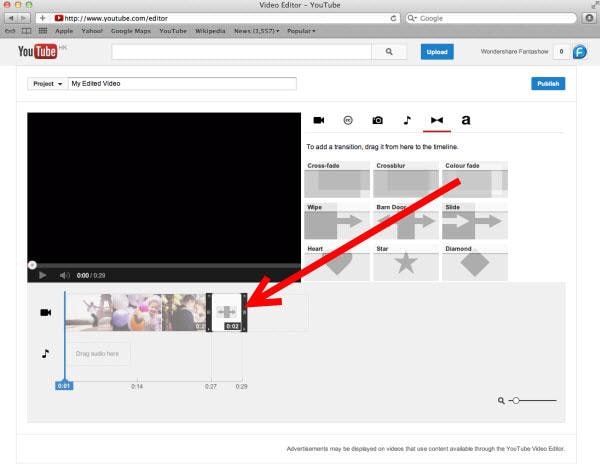The image size is (600, 465).
Task: Open the text tab letter a icon
Action: (466, 120)
